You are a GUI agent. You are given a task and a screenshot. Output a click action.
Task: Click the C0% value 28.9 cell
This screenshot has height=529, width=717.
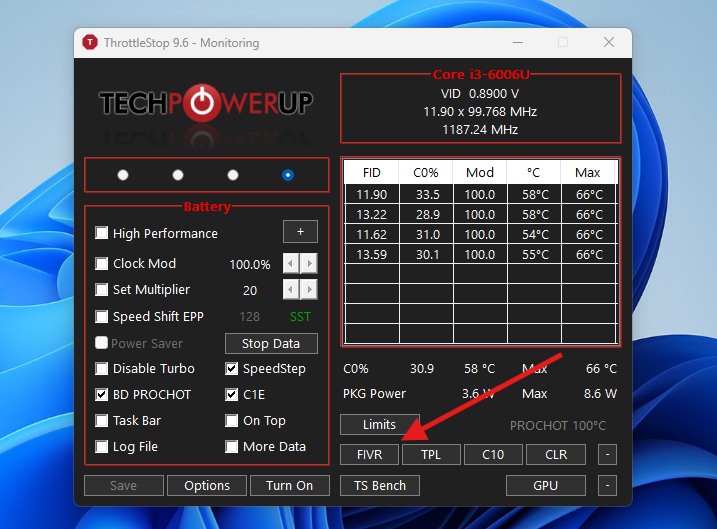(x=427, y=214)
